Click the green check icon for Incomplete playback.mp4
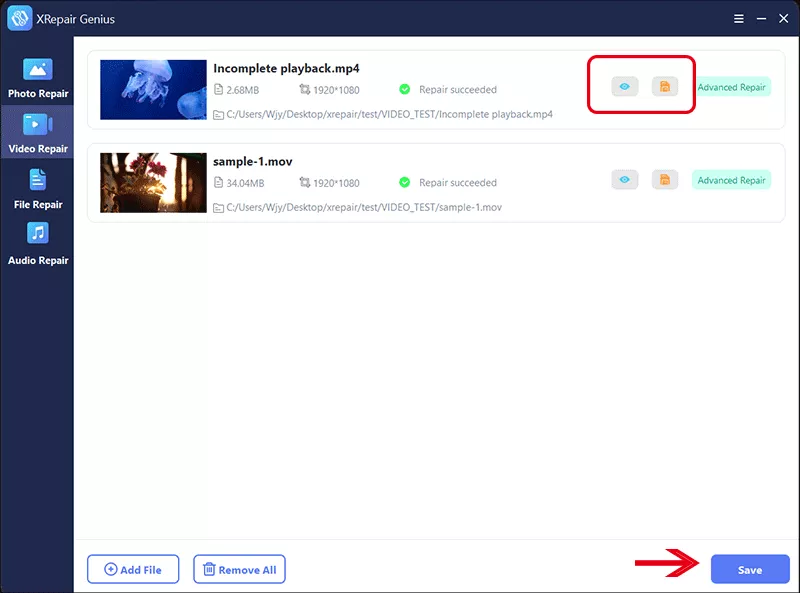800x593 pixels. pyautogui.click(x=405, y=89)
